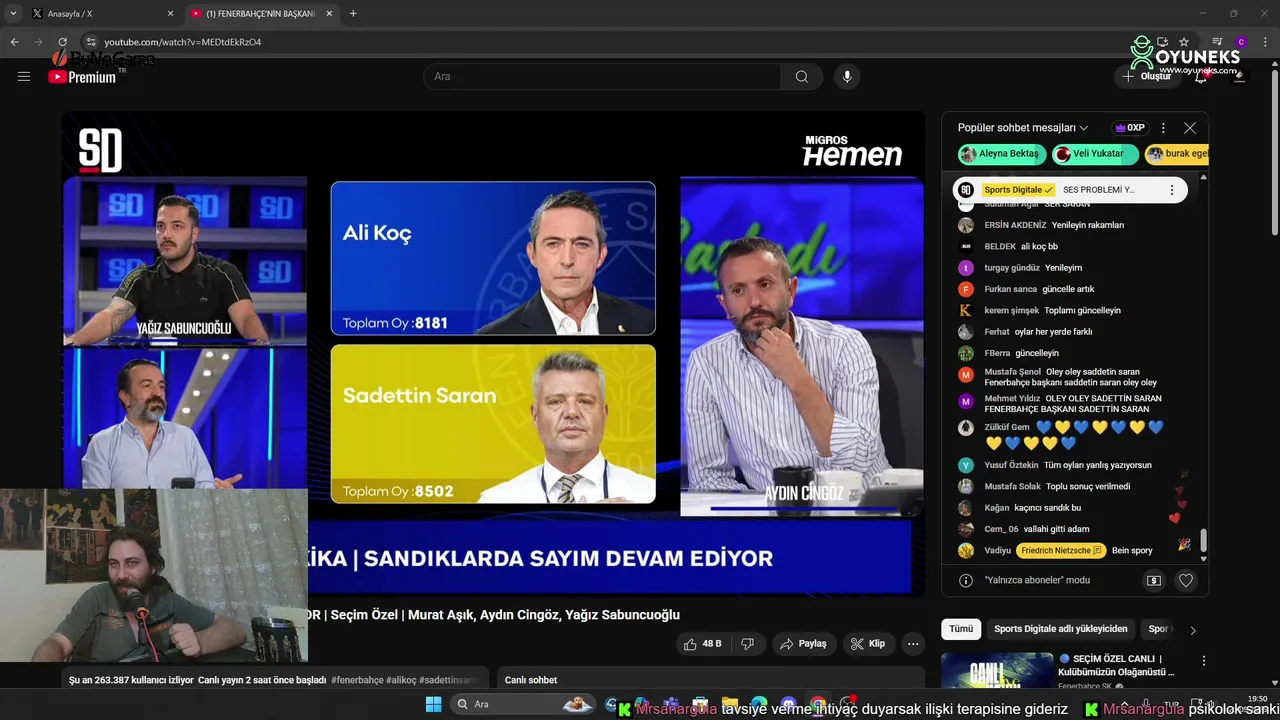This screenshot has height=720, width=1280.
Task: Select the FENERBAHÇE'NİN BAŞKANI tab
Action: coord(262,14)
